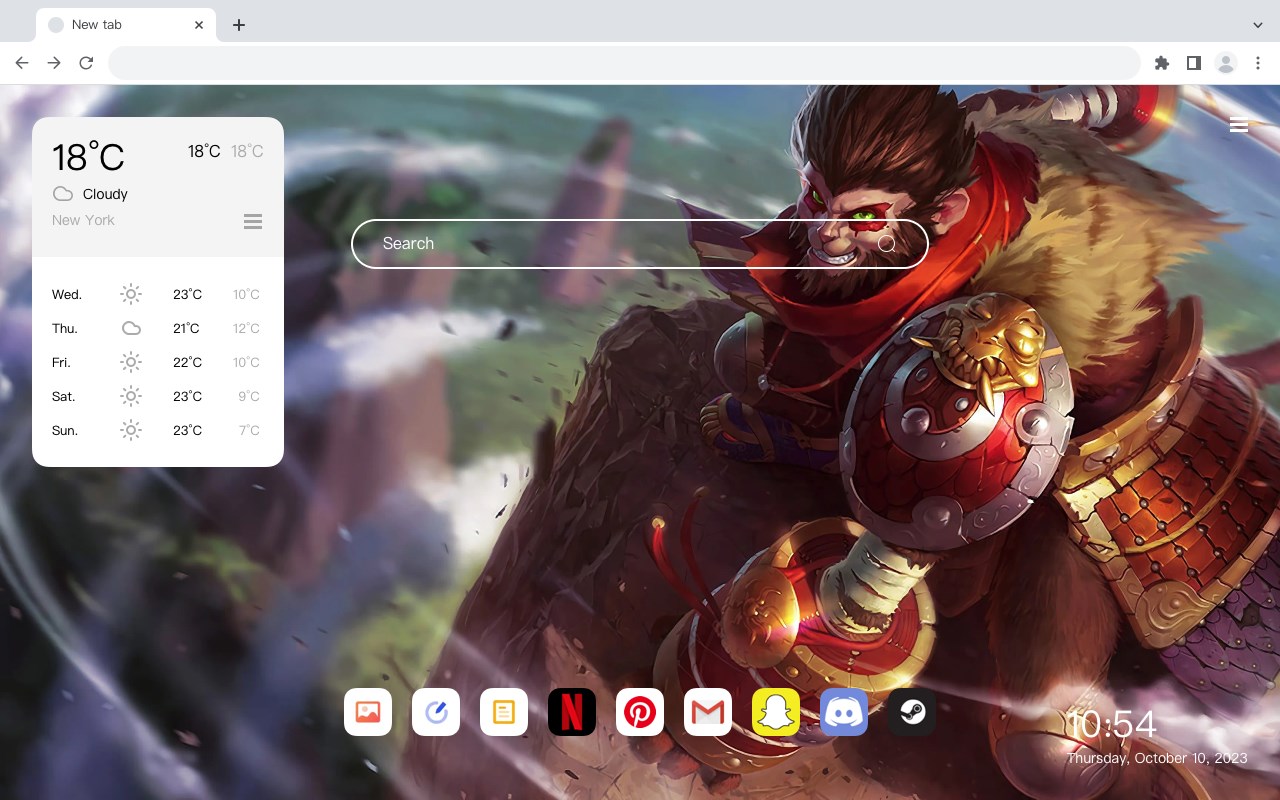
Task: Reload the page
Action: (86, 63)
